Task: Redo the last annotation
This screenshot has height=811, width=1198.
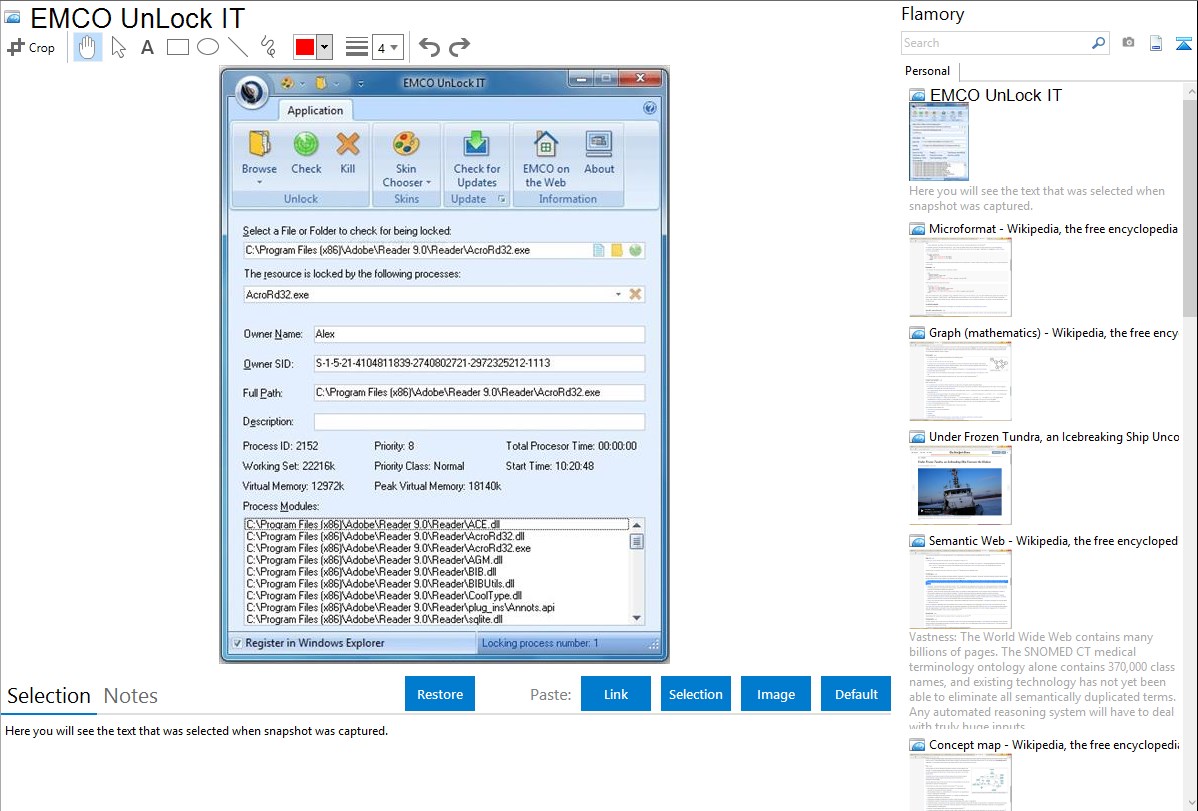Action: [459, 47]
